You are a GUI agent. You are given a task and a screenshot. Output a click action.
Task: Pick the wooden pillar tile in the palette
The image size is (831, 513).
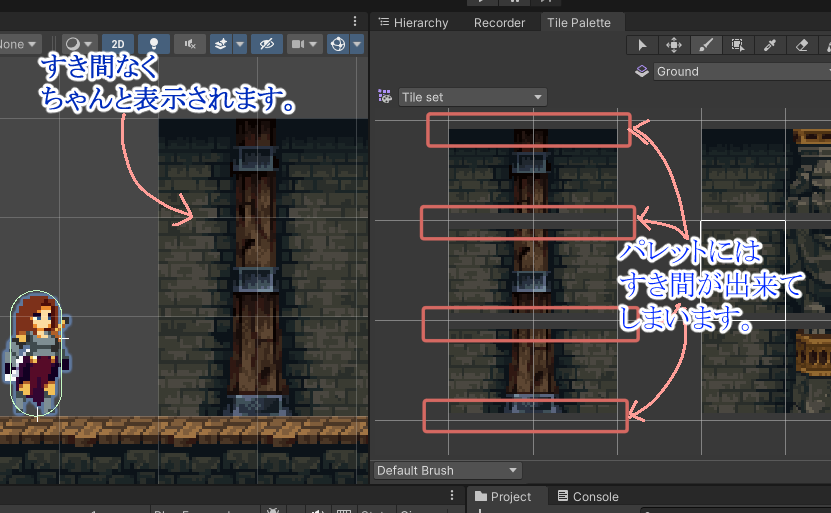[532, 270]
